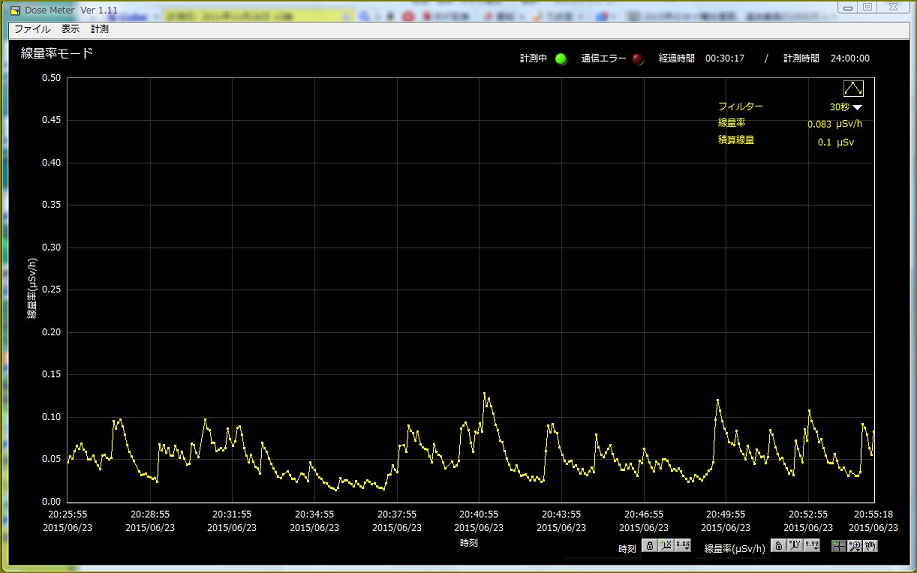Click the yellow plot legend line icon
The width and height of the screenshot is (917, 573).
click(x=853, y=89)
